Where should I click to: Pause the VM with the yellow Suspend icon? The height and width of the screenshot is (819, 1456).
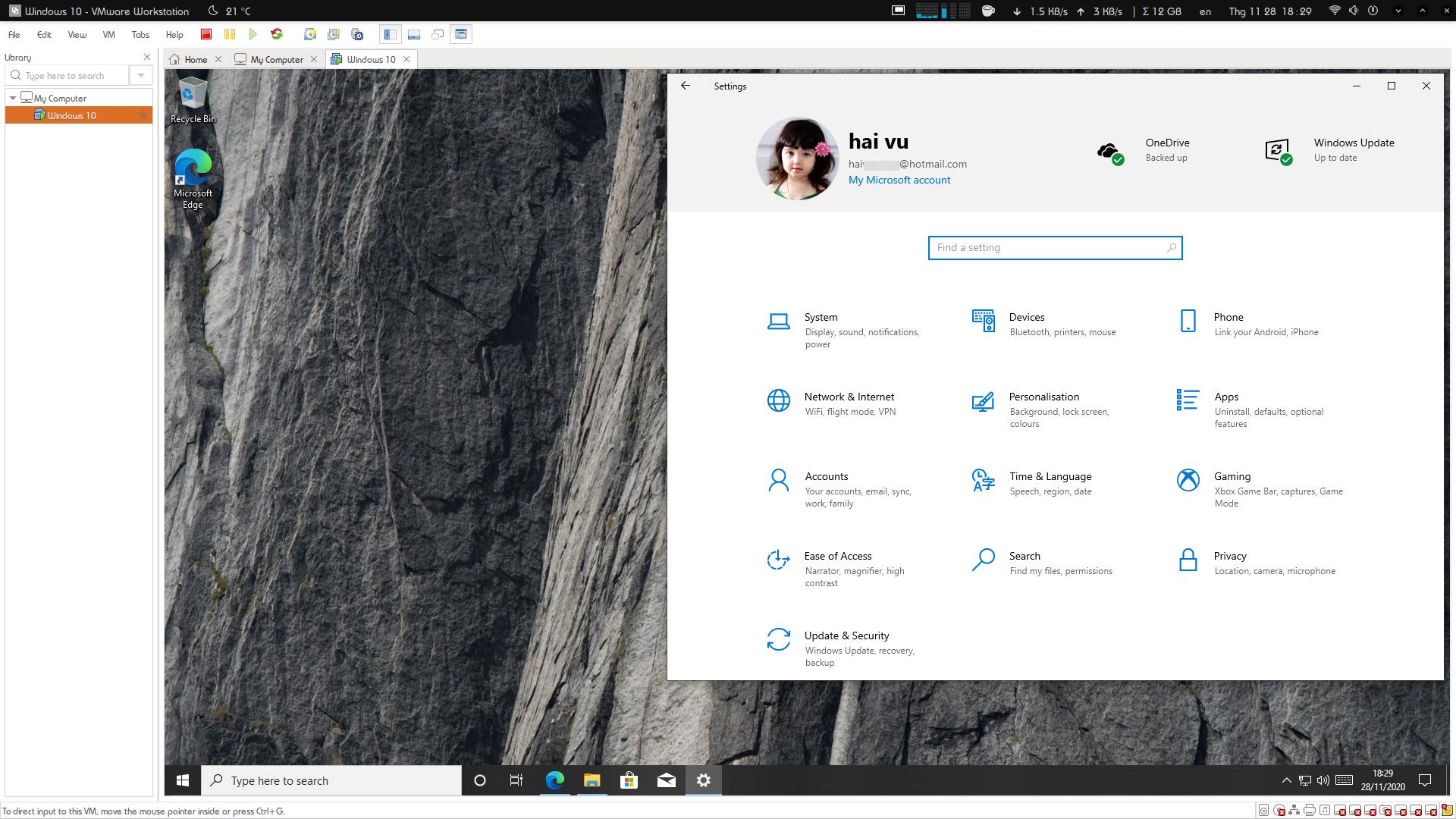click(229, 34)
